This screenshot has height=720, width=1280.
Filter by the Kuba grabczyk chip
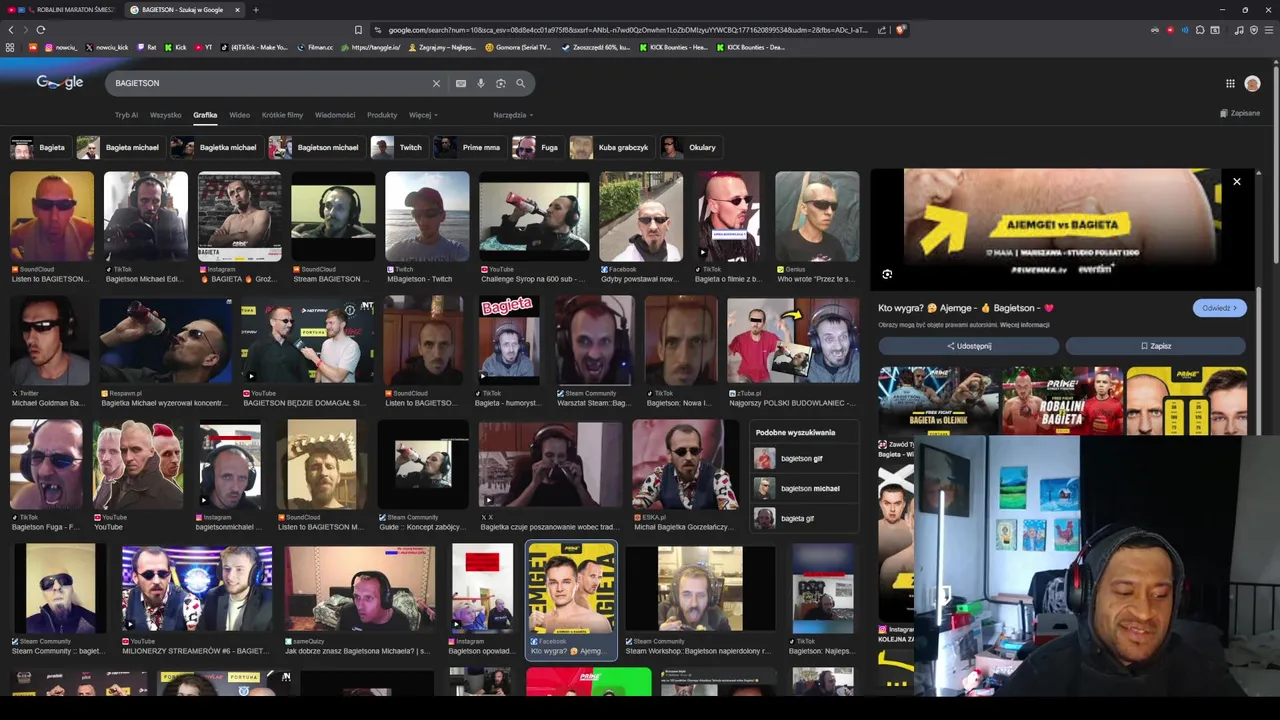[610, 148]
